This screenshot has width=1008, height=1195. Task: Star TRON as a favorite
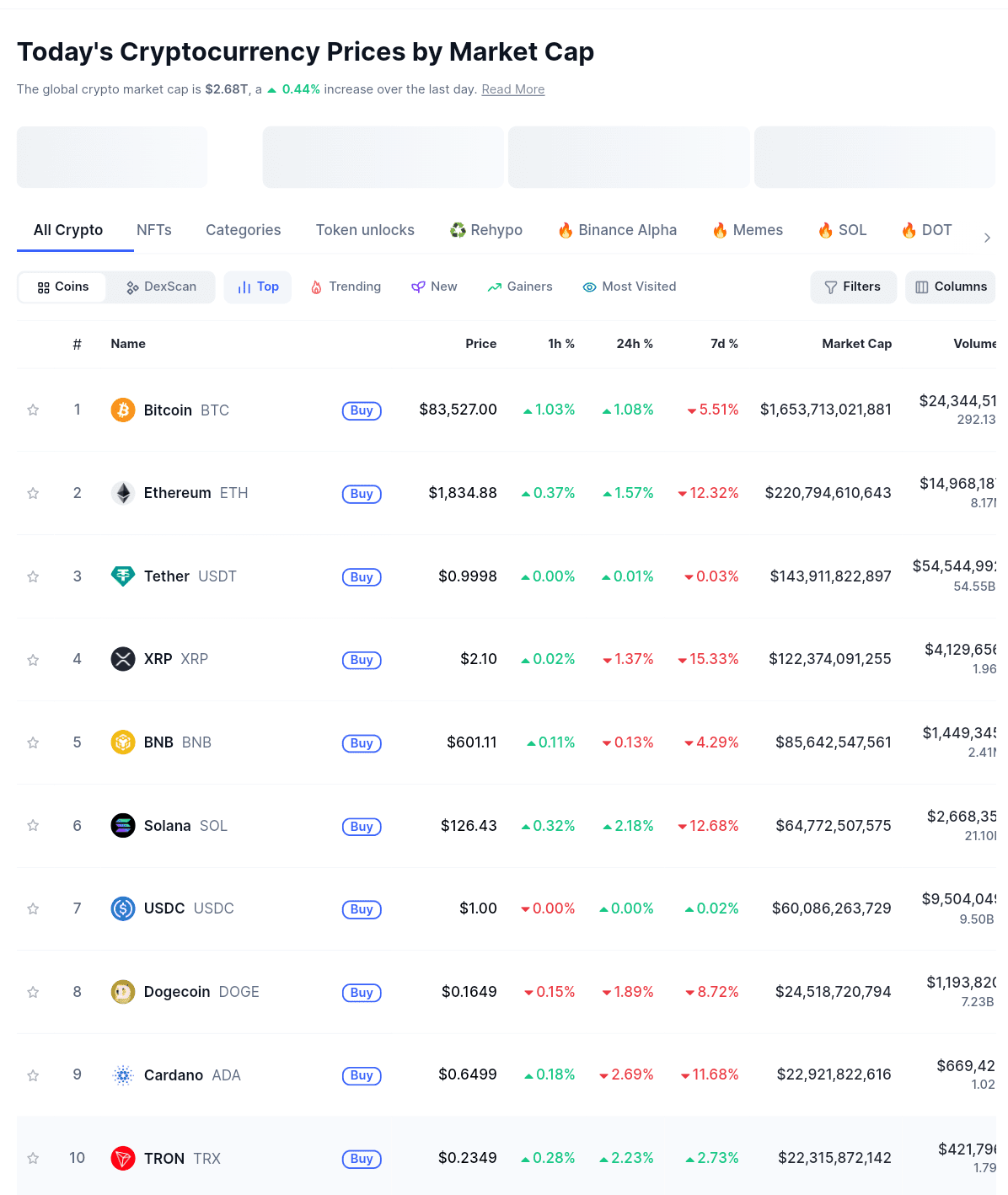click(x=33, y=1158)
